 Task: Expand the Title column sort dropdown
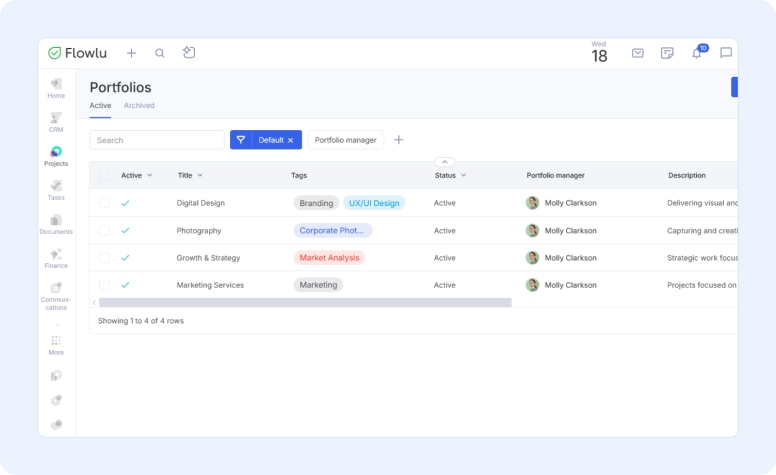tap(200, 175)
